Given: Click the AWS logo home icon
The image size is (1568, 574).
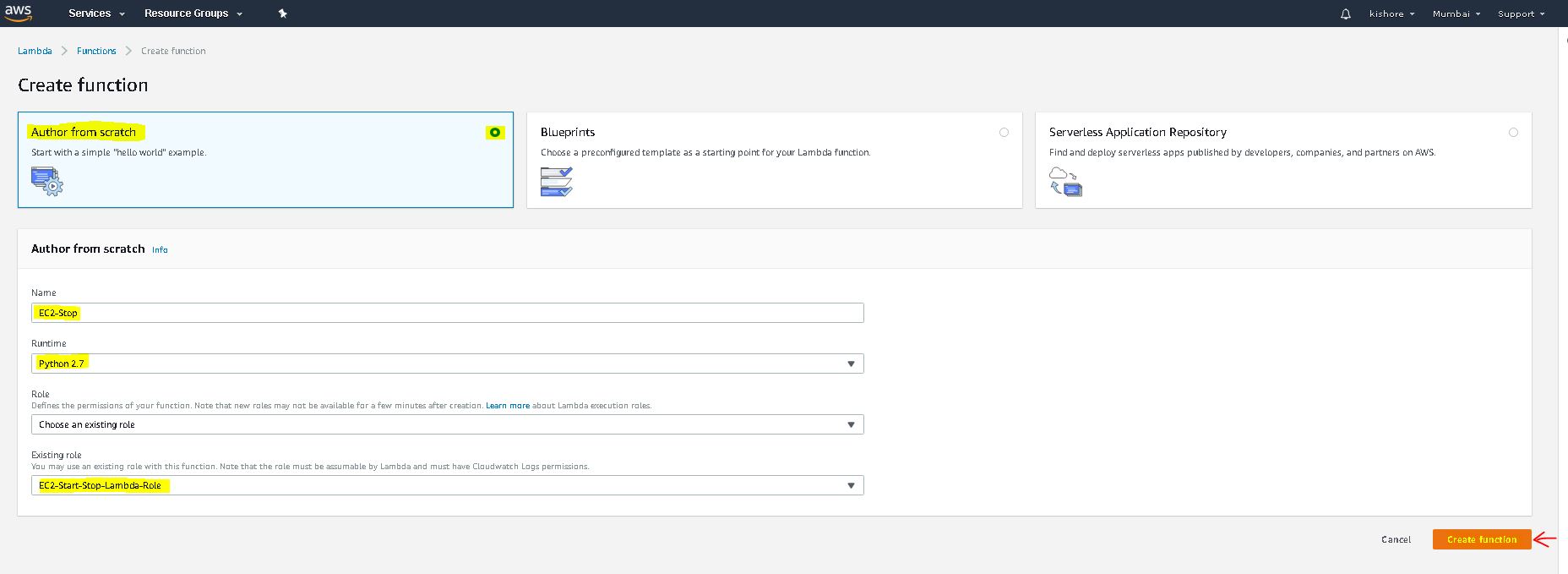Looking at the screenshot, I should 18,12.
